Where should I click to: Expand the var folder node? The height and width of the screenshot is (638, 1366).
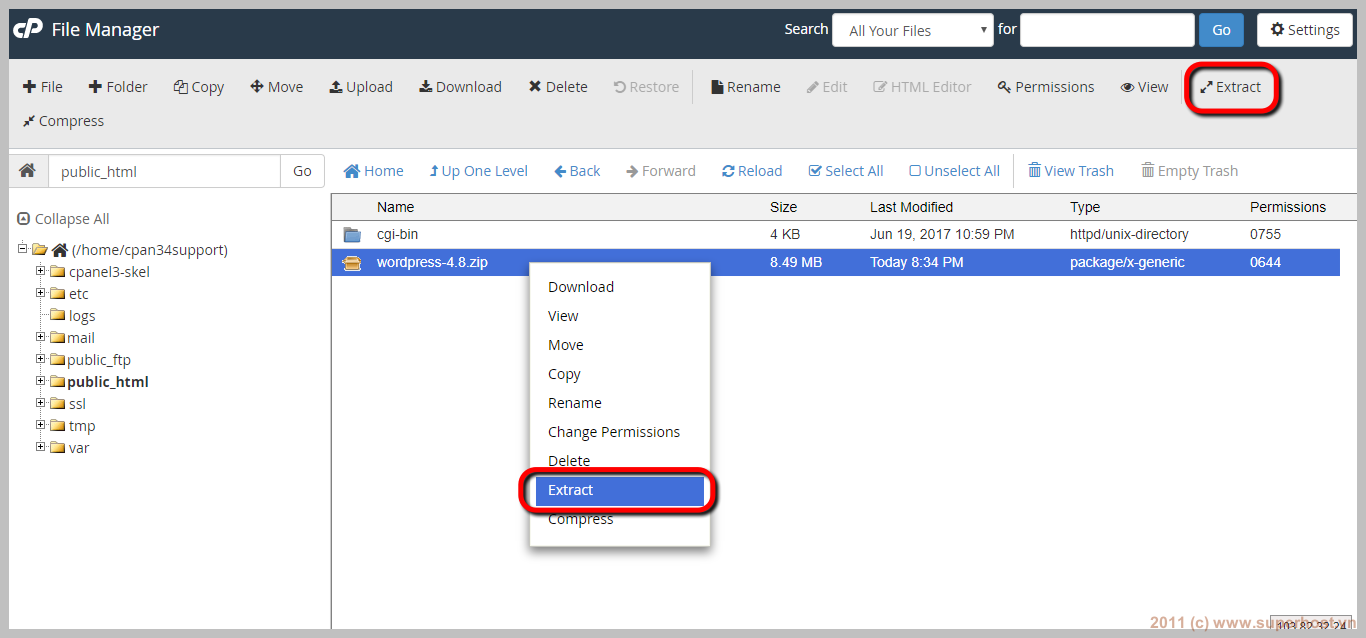coord(41,446)
